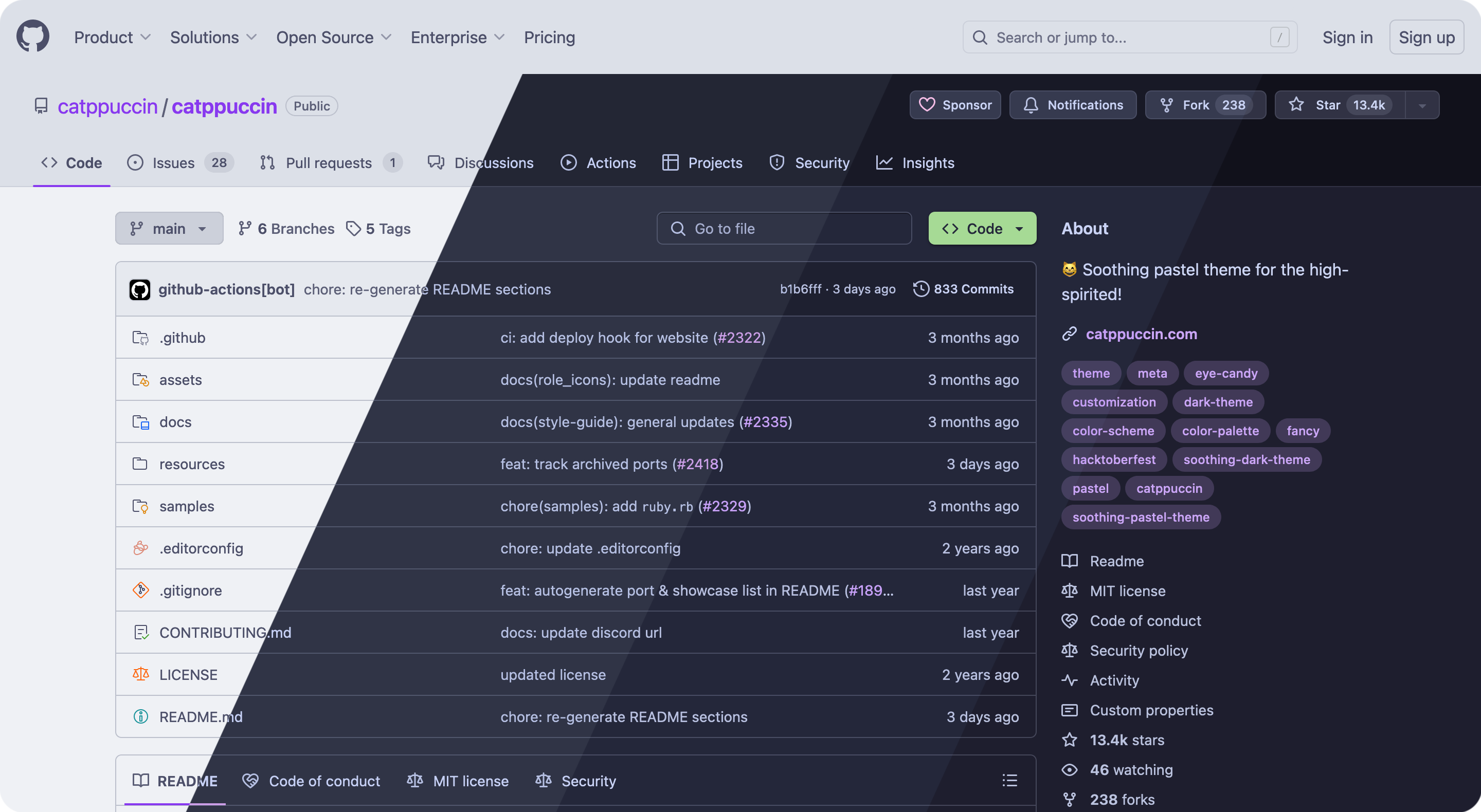Viewport: 1481px width, 812px height.
Task: Click the Notifications bell button
Action: click(x=1073, y=105)
